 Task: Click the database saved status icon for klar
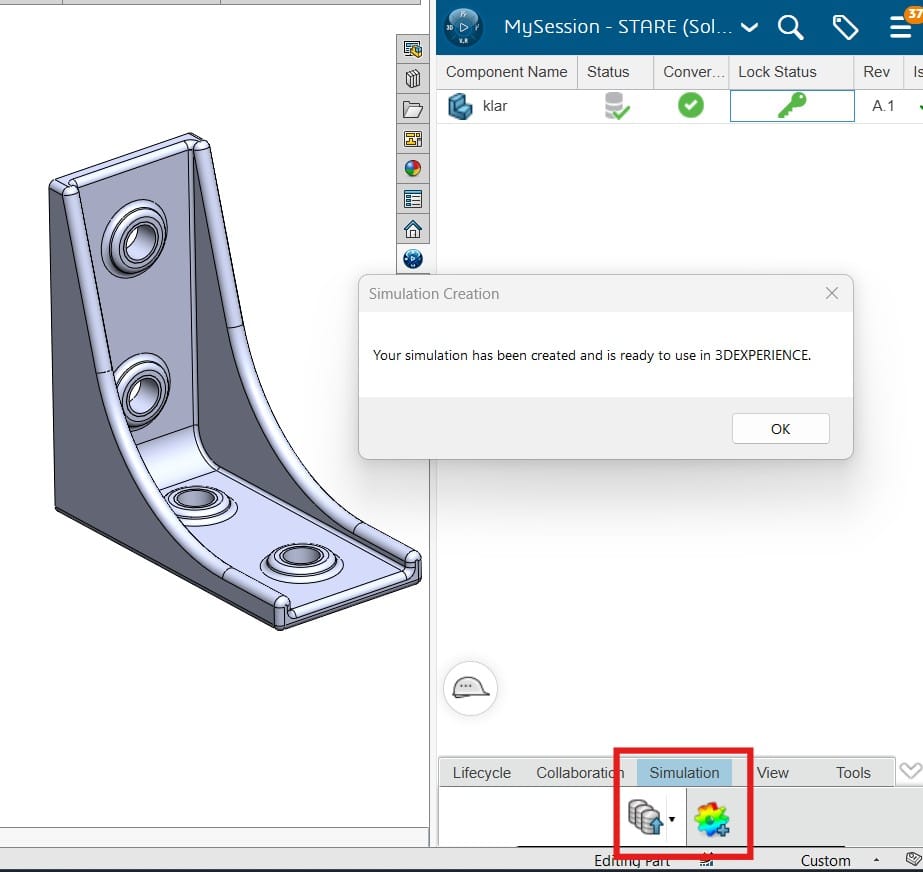pyautogui.click(x=616, y=106)
